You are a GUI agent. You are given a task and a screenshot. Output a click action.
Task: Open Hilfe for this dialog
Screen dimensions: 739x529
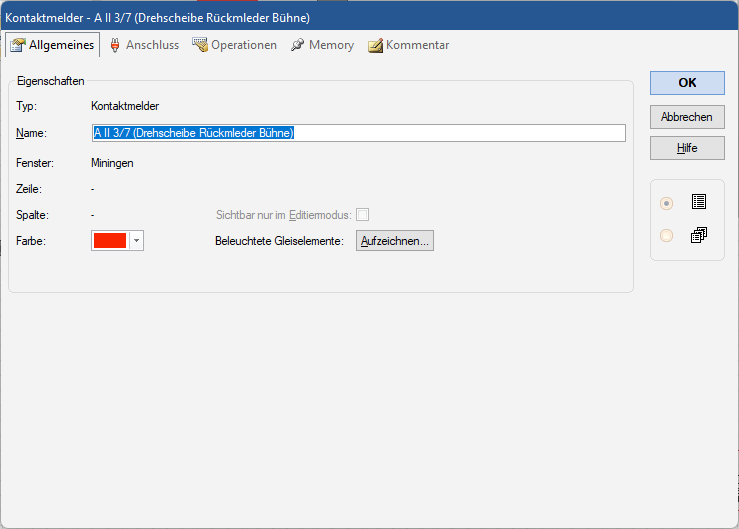(x=686, y=148)
